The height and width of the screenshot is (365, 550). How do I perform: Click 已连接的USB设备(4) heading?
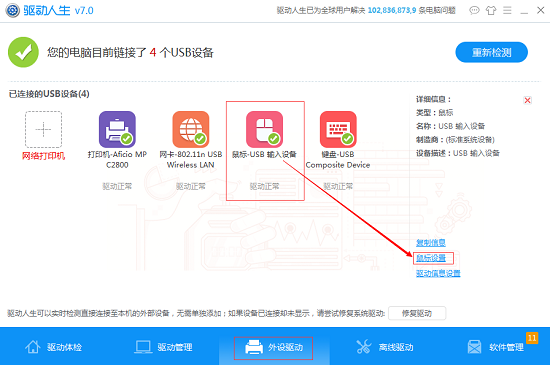[x=49, y=94]
